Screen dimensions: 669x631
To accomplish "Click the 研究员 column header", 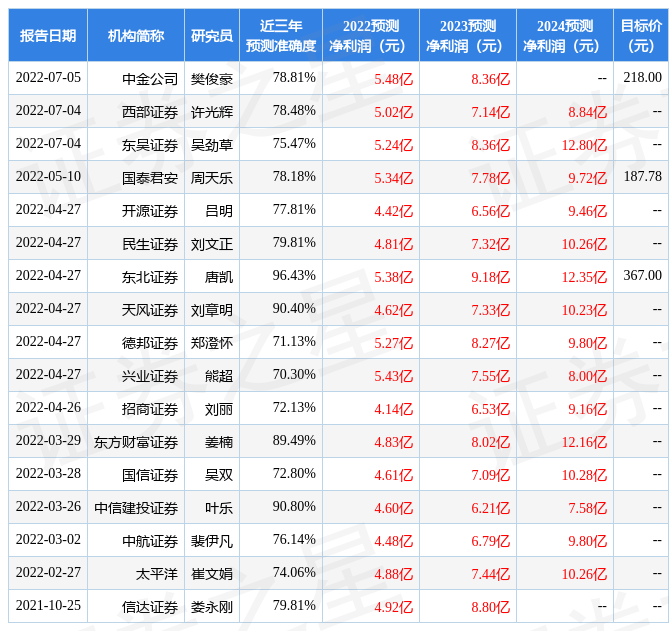I will click(x=212, y=35).
